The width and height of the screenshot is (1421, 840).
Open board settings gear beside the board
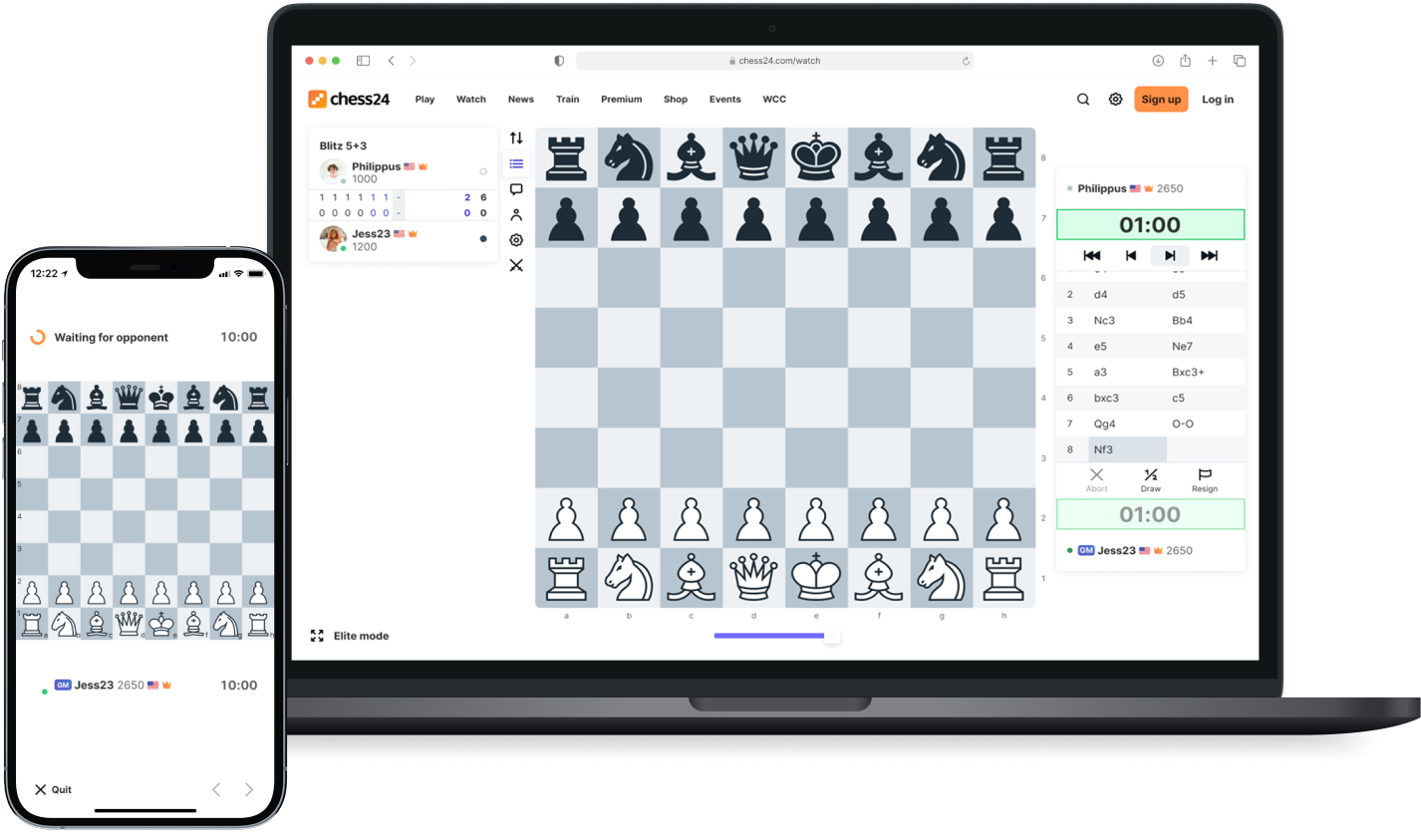[x=516, y=240]
